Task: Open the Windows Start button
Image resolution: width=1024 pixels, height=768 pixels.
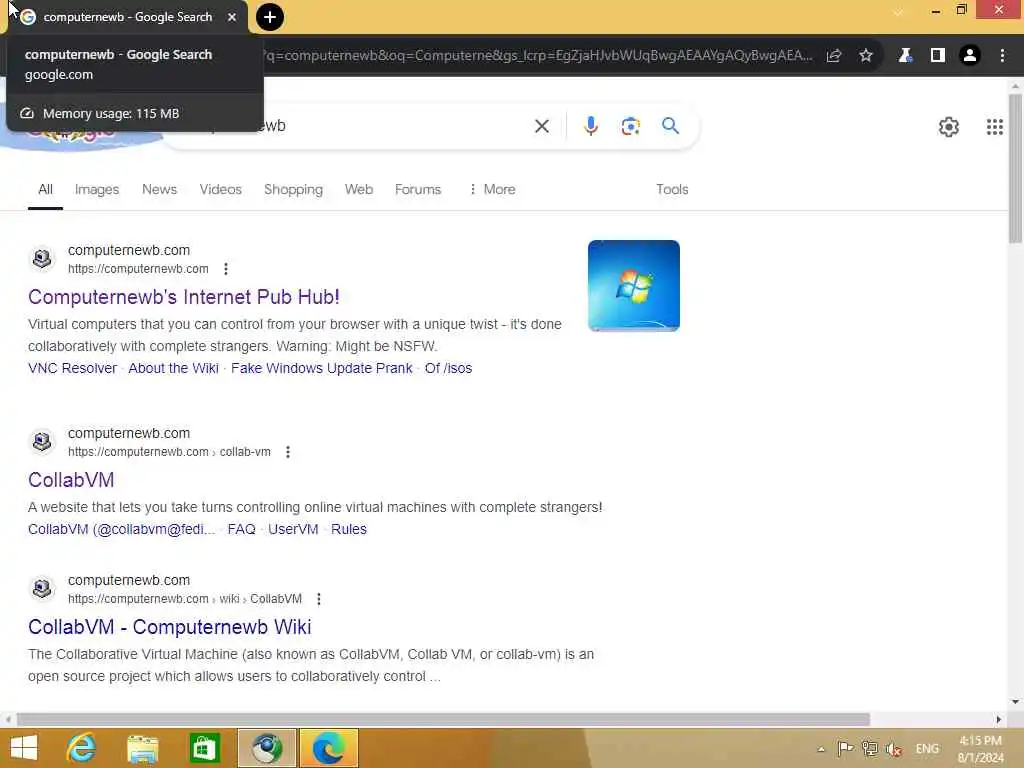Action: 24,748
